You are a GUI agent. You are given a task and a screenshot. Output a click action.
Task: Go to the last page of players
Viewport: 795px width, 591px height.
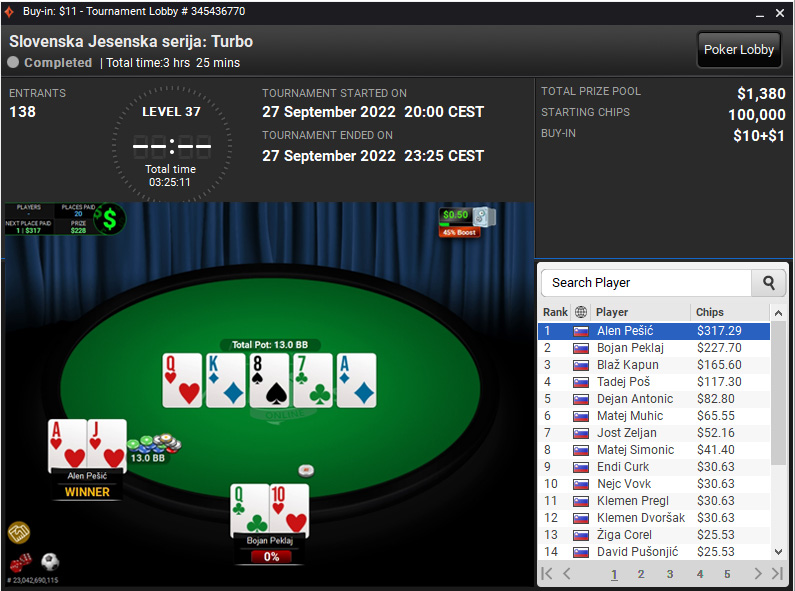click(x=777, y=573)
